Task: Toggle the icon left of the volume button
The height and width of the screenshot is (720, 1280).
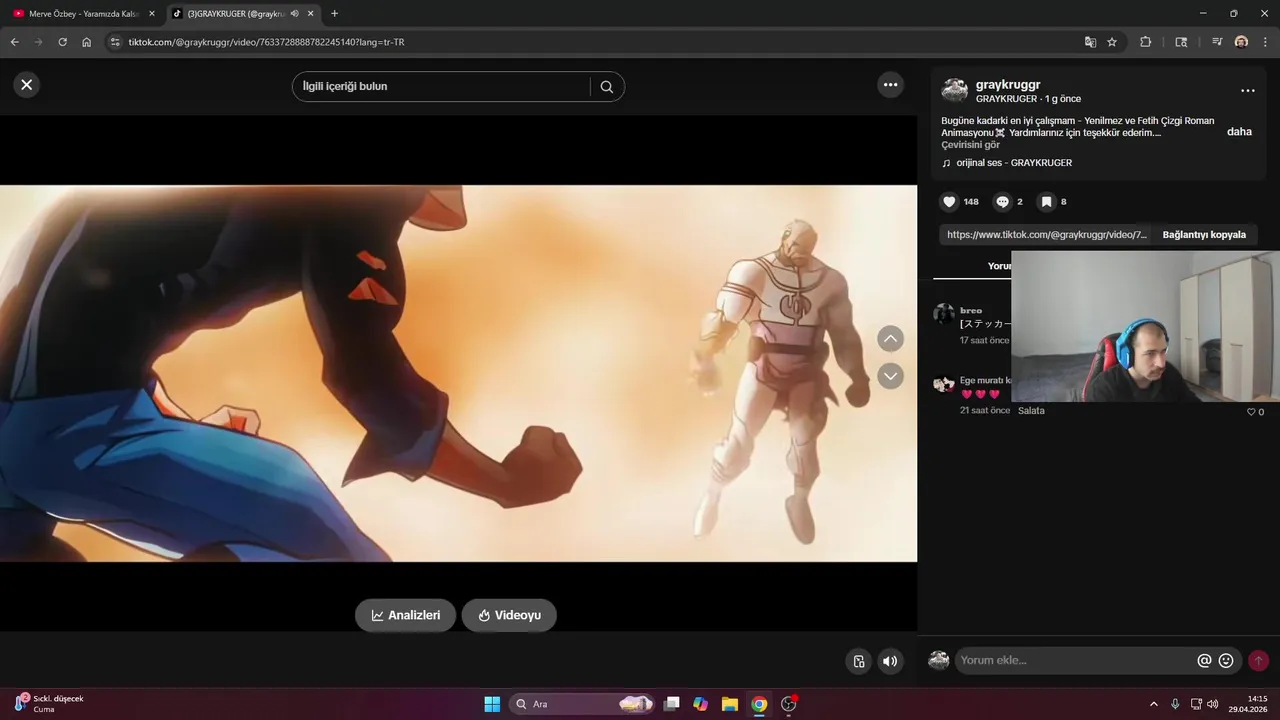Action: [x=859, y=661]
